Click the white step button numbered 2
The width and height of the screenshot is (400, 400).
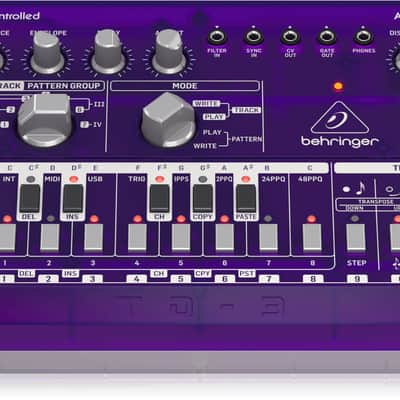[x=50, y=237]
